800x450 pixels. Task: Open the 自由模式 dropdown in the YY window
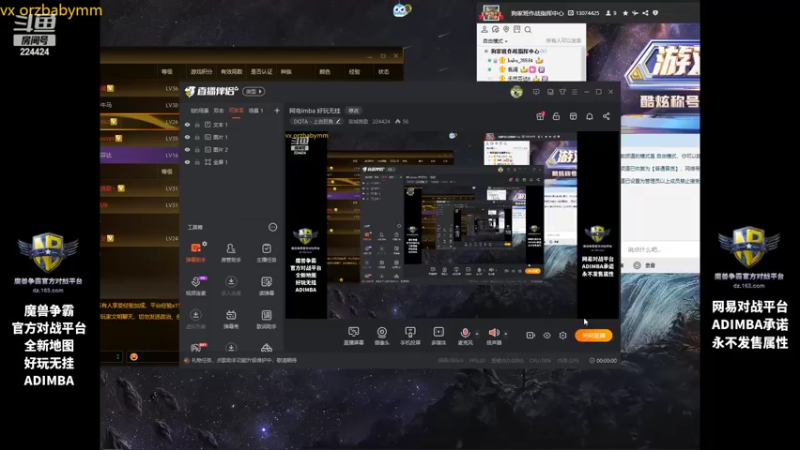pos(495,41)
